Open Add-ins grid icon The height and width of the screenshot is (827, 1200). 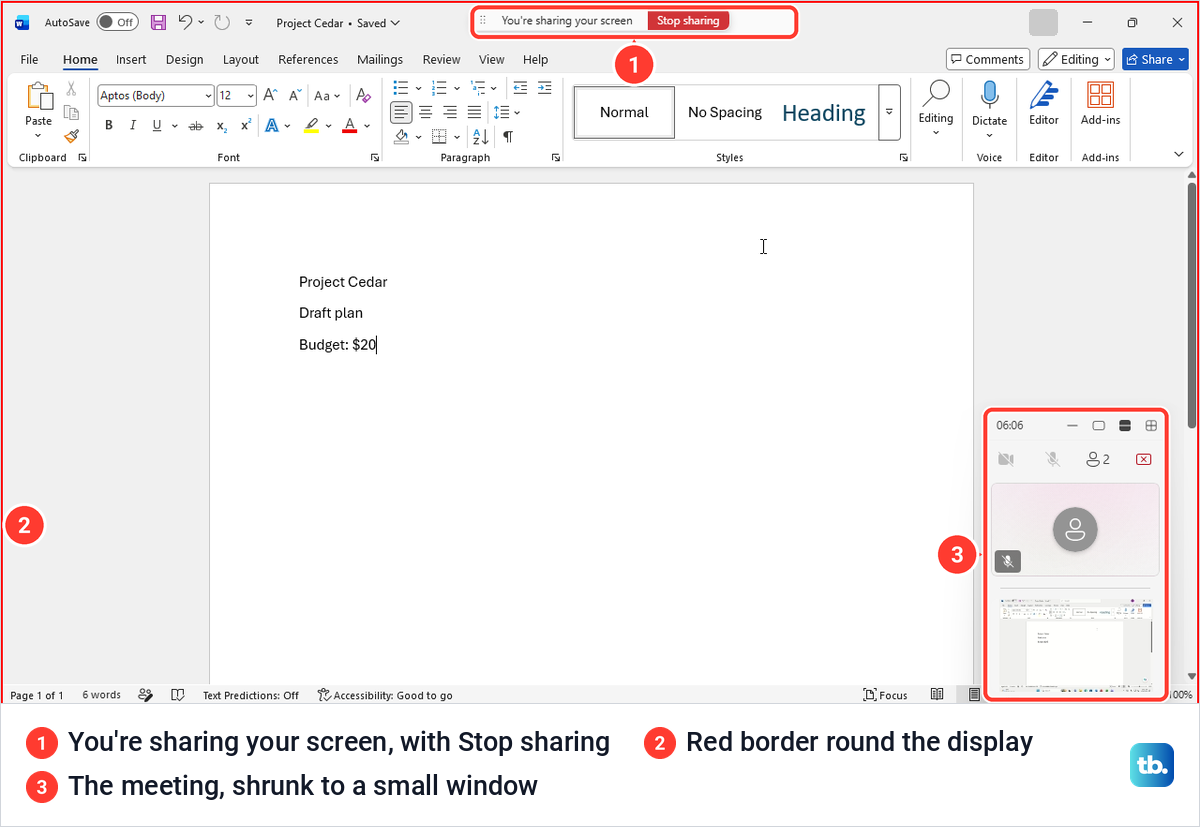[x=1100, y=95]
